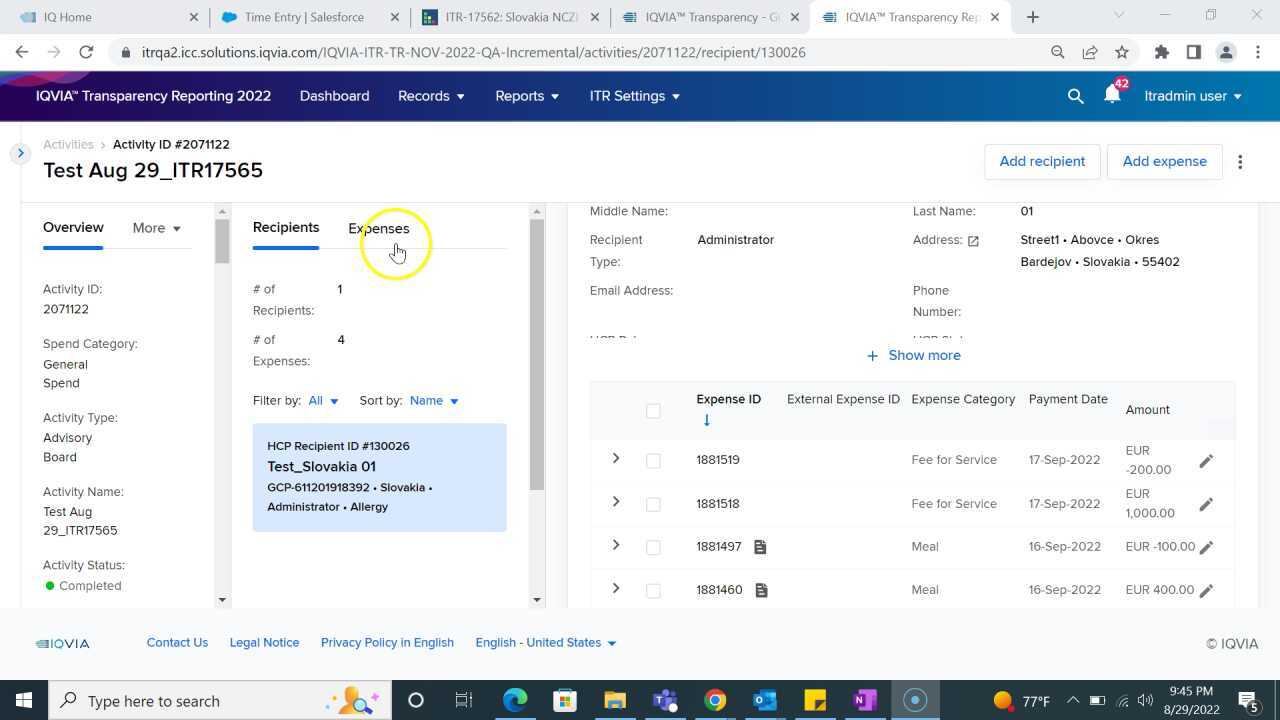Click the Add expense button
The image size is (1280, 720).
(1164, 162)
